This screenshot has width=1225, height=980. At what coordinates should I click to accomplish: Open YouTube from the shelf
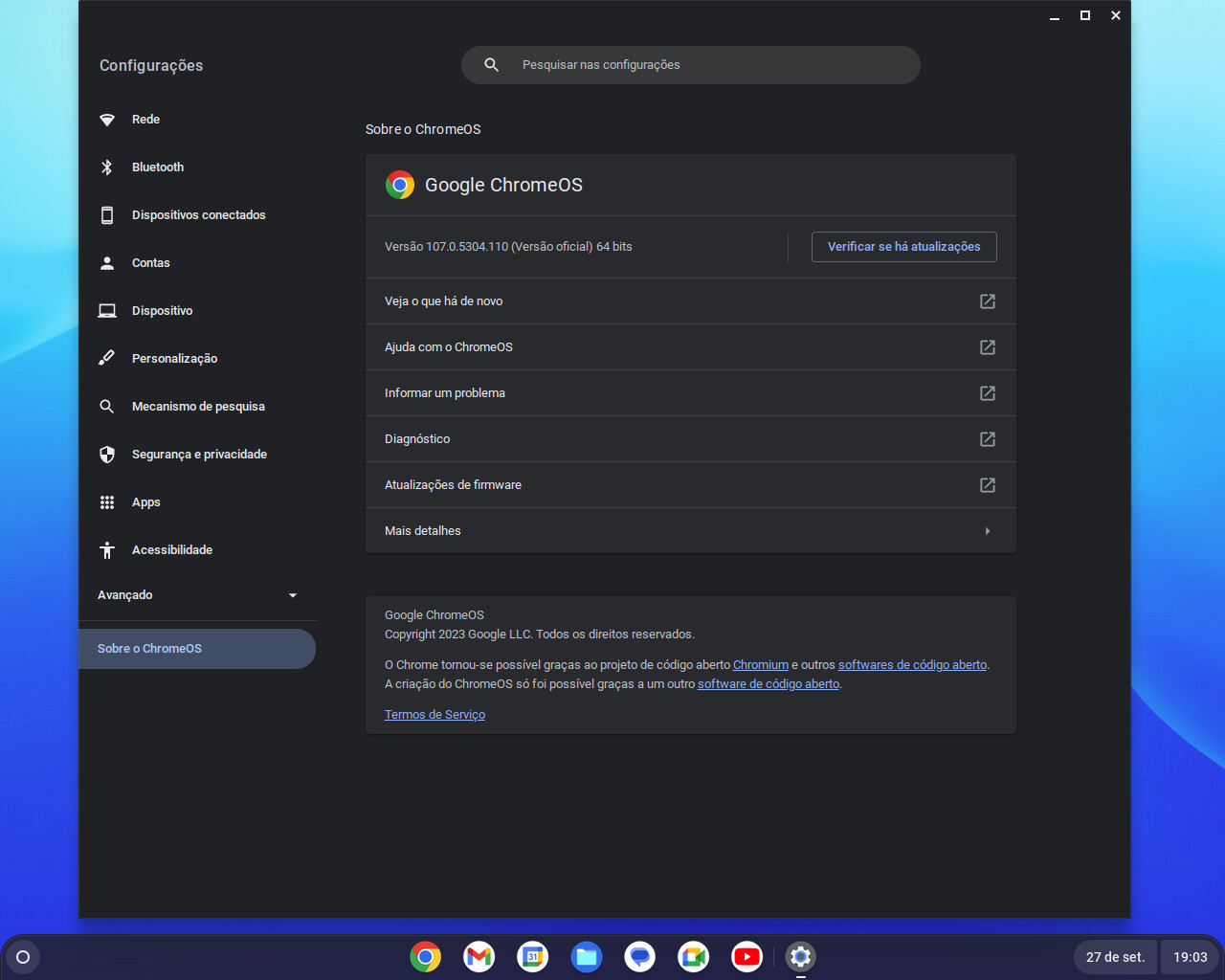747,957
